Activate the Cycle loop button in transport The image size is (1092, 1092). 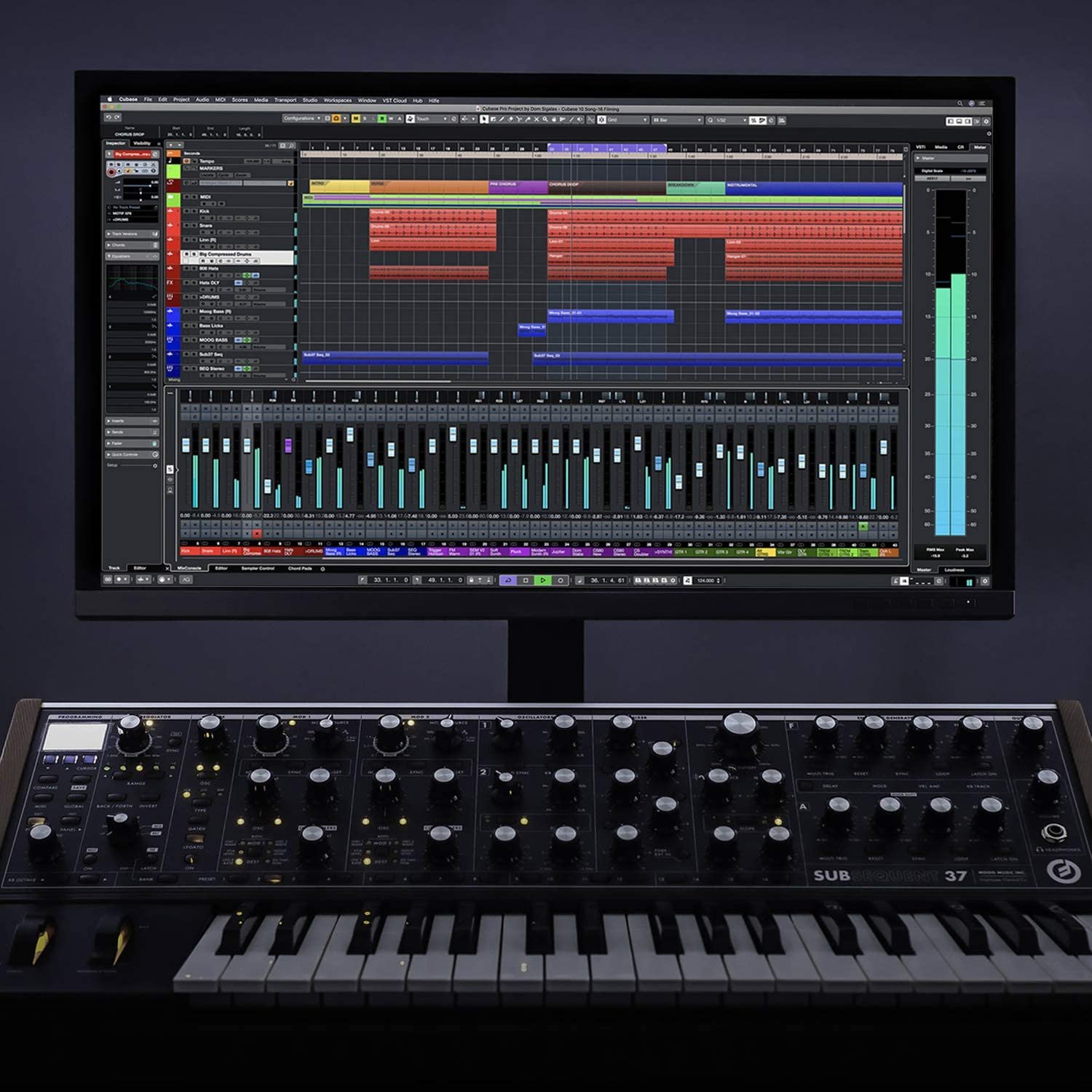tap(508, 580)
